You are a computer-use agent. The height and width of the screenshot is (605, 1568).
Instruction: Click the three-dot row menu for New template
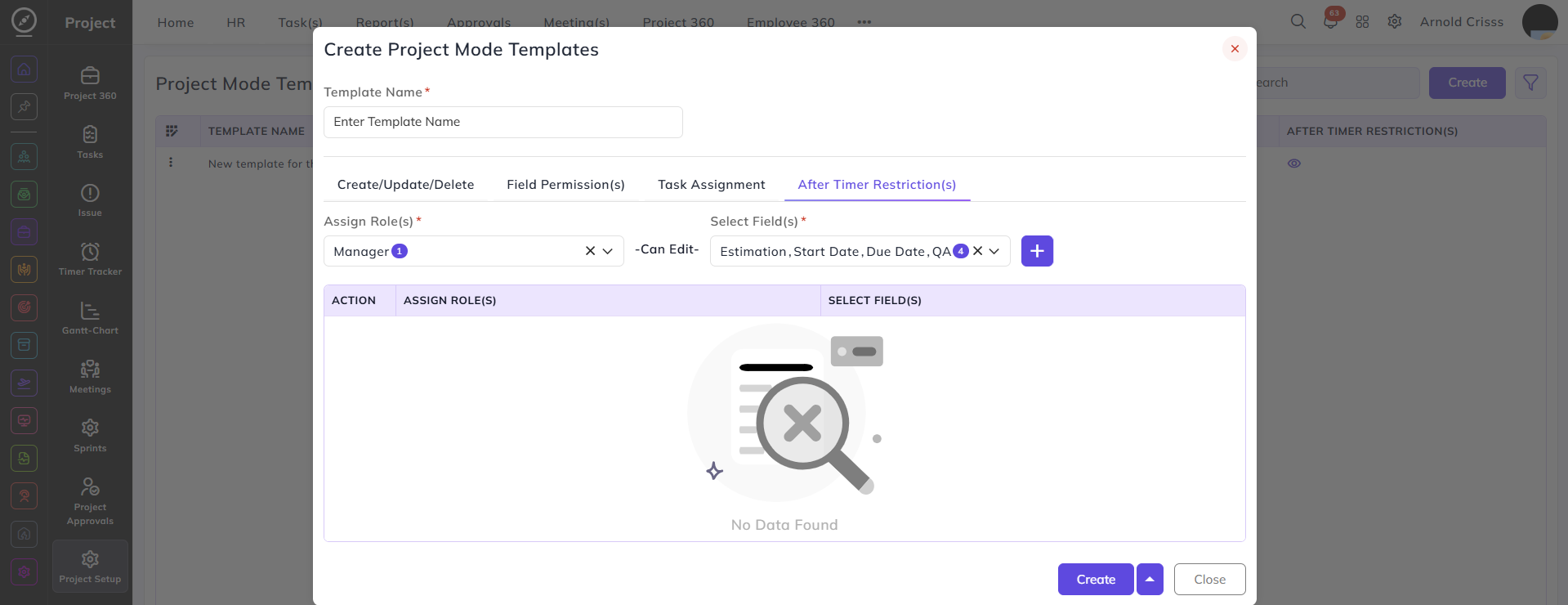[x=171, y=163]
